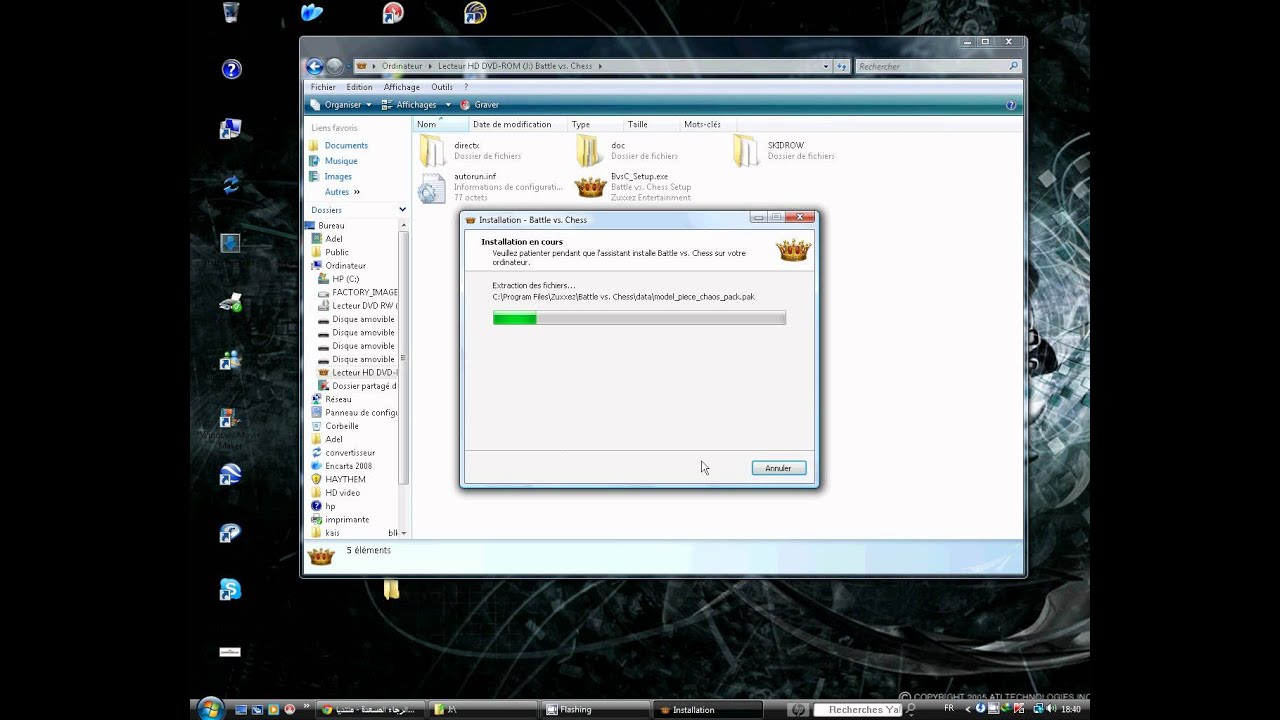Viewport: 1280px width, 720px height.
Task: Sort by the Nom column header
Action: pos(440,124)
